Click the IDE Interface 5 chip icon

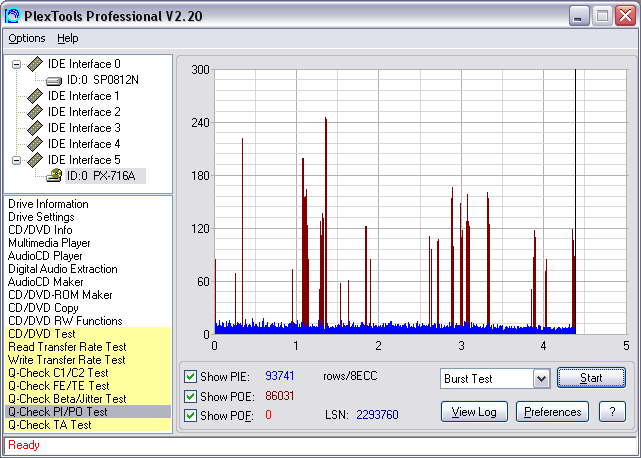pos(35,160)
